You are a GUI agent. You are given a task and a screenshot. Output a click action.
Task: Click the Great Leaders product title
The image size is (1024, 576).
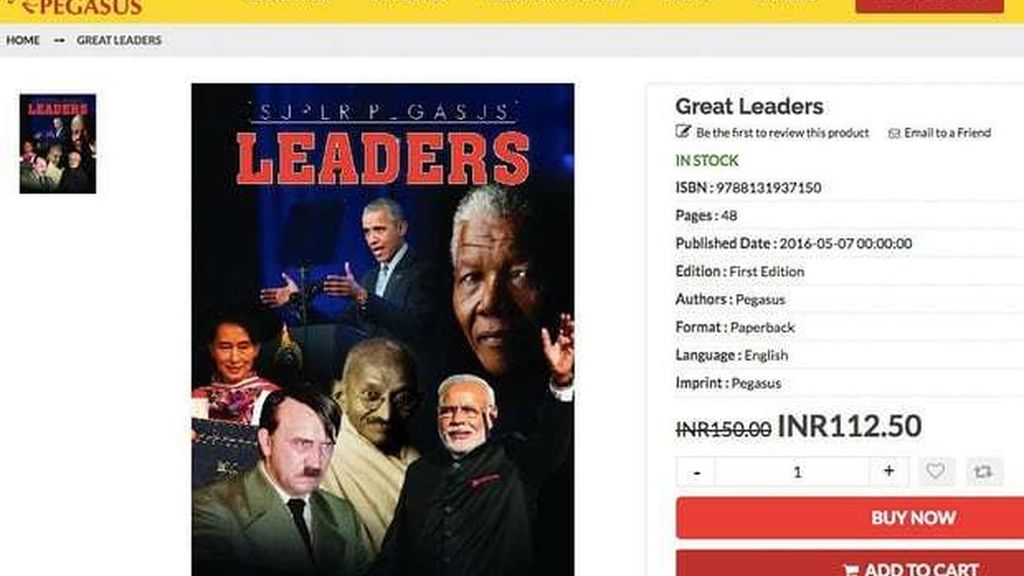(749, 106)
